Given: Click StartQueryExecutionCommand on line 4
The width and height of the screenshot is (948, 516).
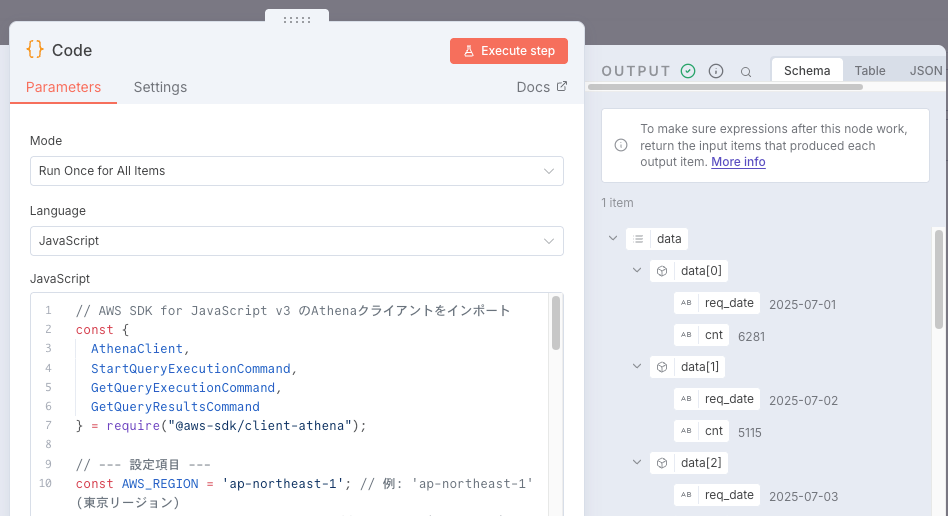Looking at the screenshot, I should (x=190, y=368).
